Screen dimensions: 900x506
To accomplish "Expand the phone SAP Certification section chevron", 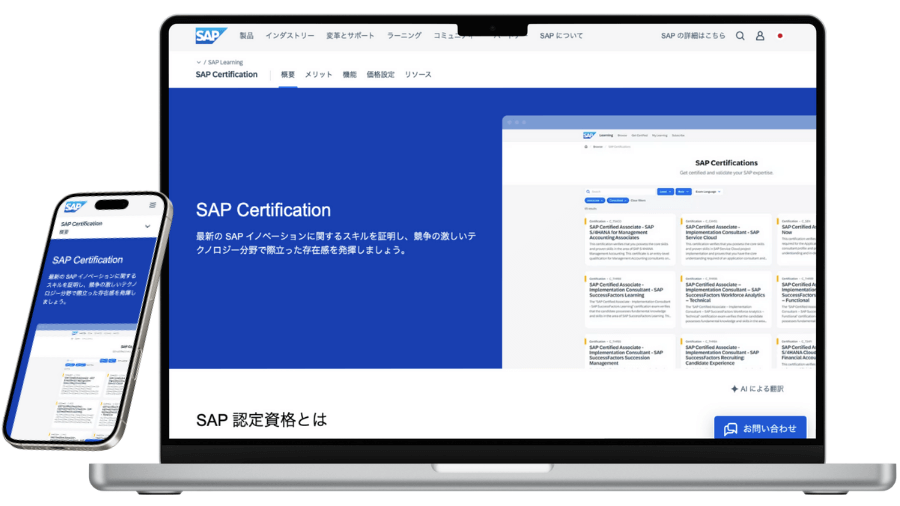I will click(148, 226).
